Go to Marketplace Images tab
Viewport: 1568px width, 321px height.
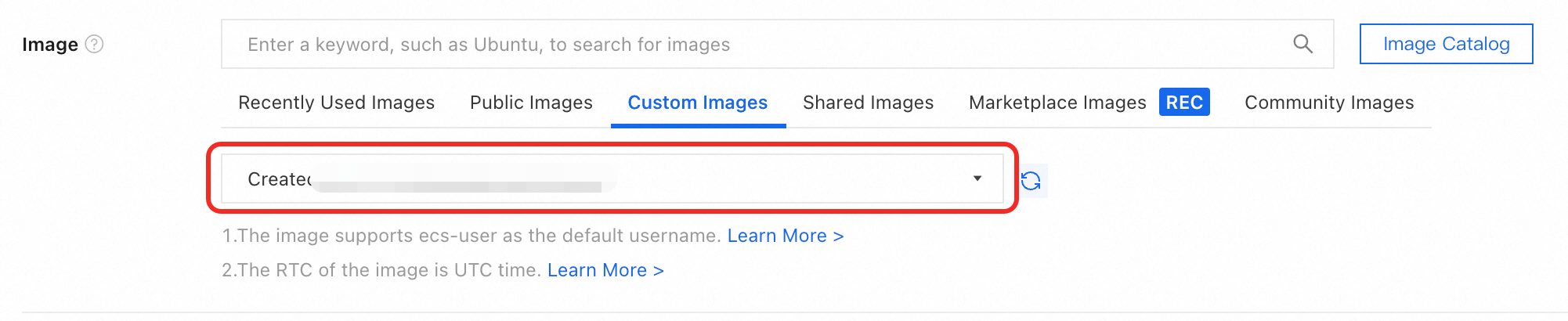click(x=1057, y=103)
